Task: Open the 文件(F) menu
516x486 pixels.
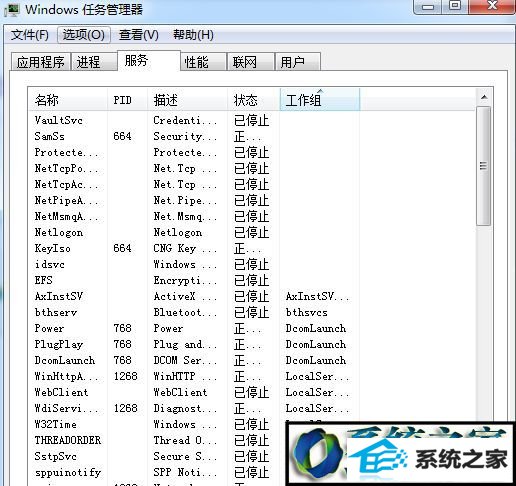Action: click(x=30, y=35)
